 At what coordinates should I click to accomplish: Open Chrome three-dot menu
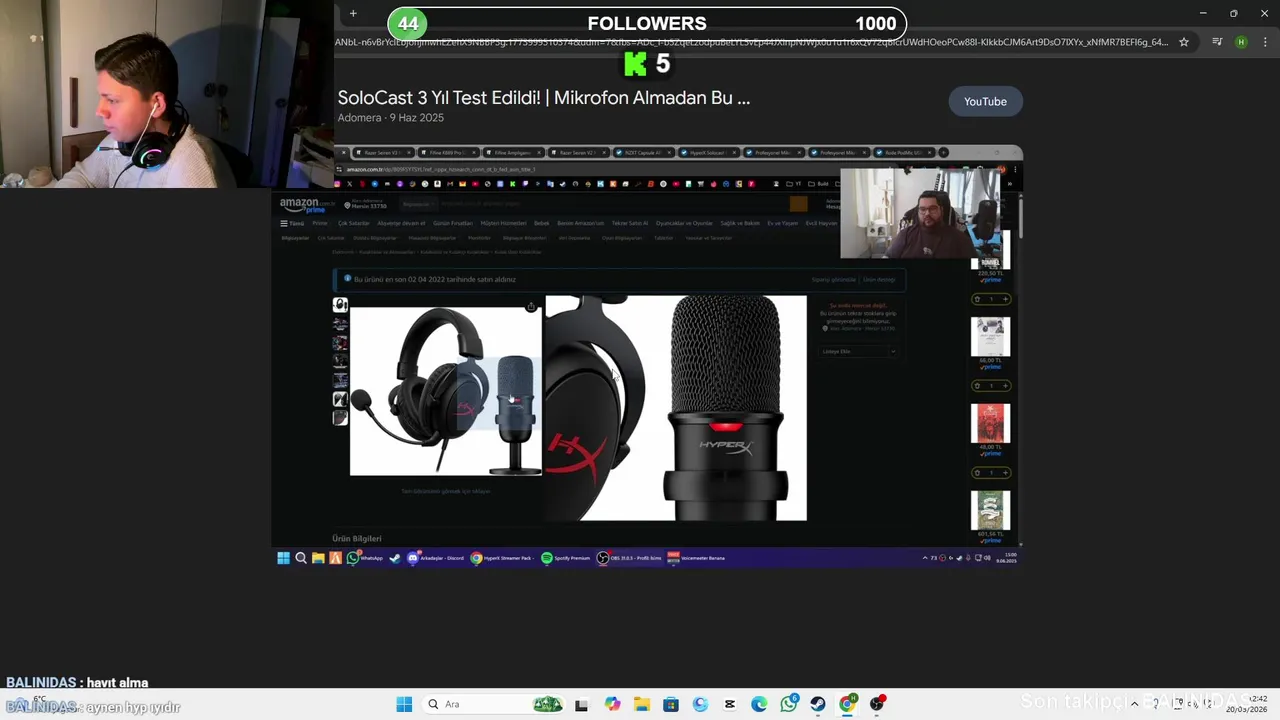(x=1265, y=42)
